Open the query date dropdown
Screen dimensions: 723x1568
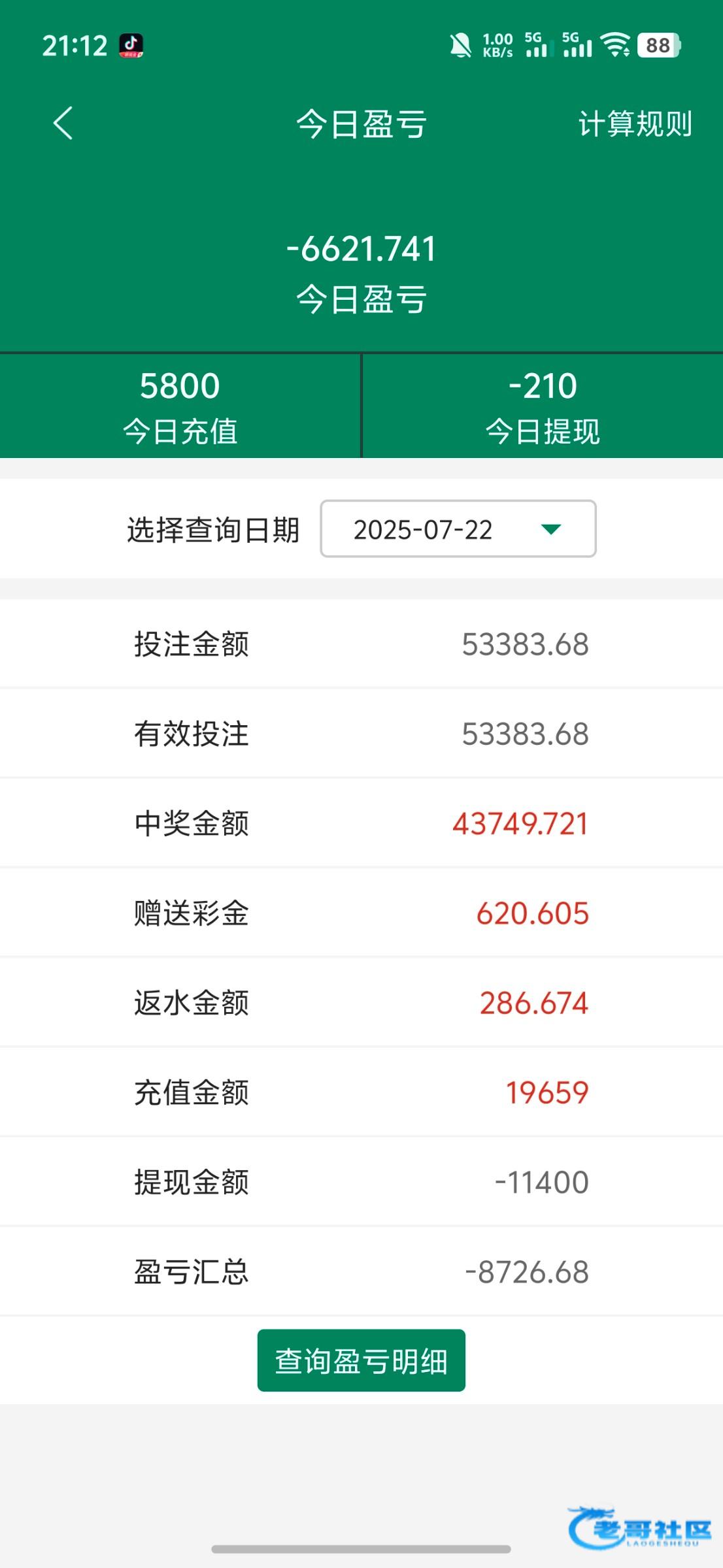click(x=458, y=529)
